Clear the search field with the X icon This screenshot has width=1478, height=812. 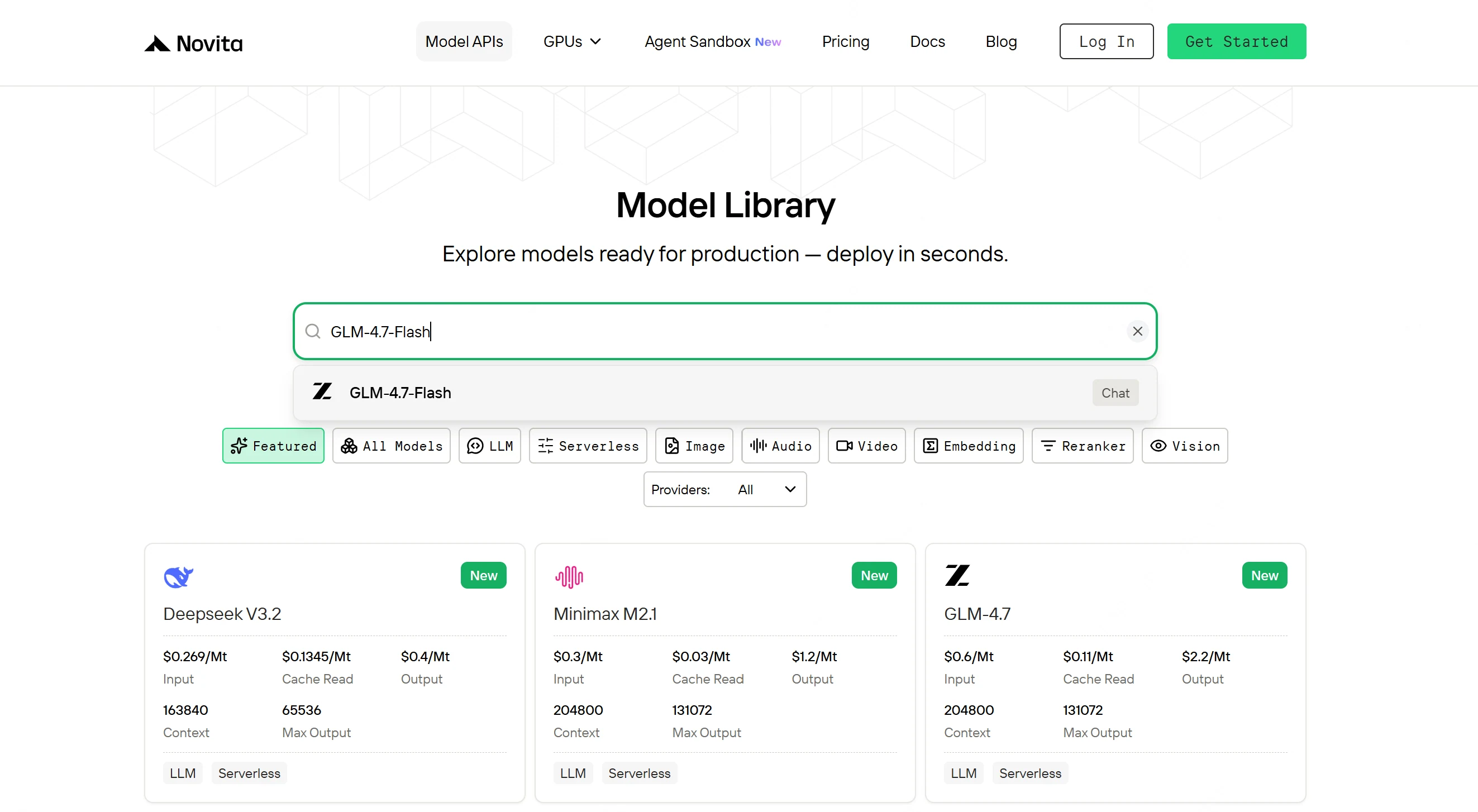[1137, 332]
